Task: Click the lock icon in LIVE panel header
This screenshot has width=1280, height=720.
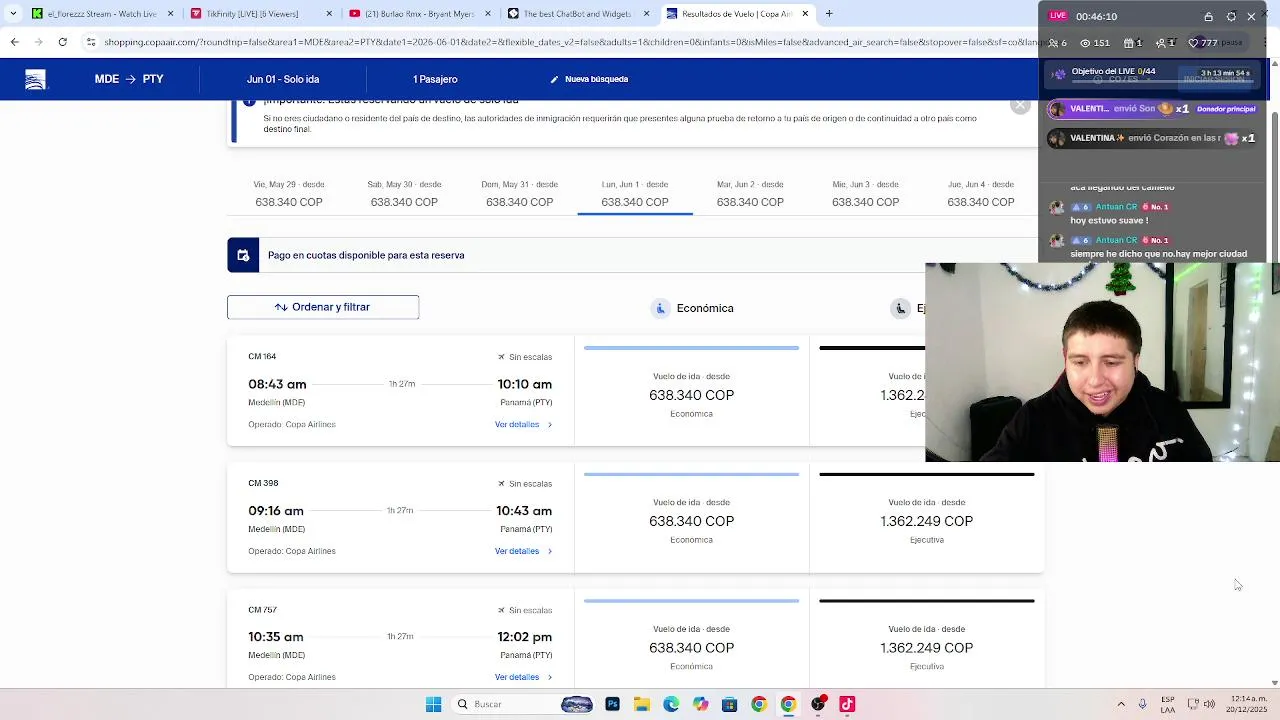Action: pyautogui.click(x=1208, y=16)
